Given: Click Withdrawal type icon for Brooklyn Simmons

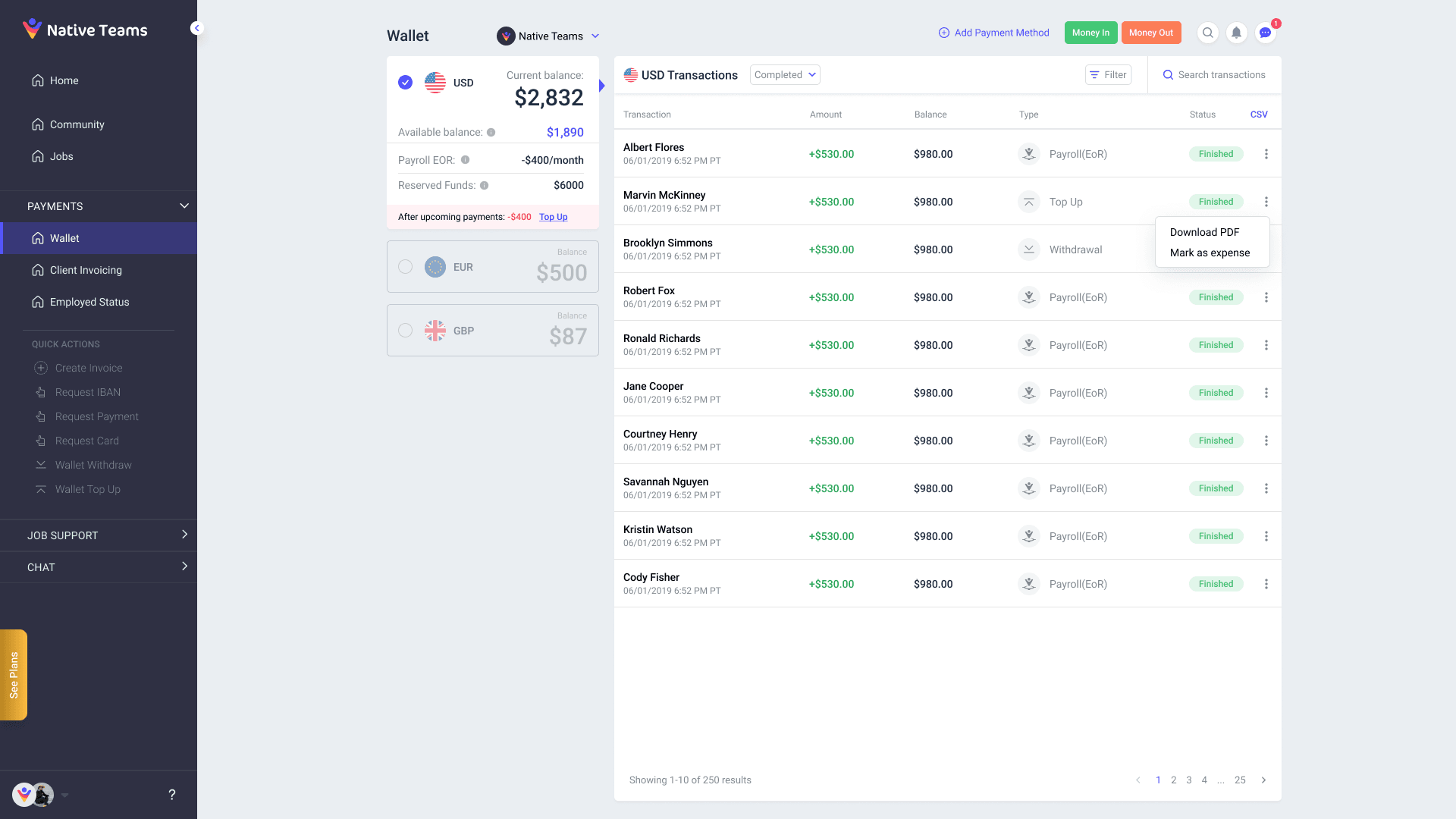Looking at the screenshot, I should coord(1029,249).
